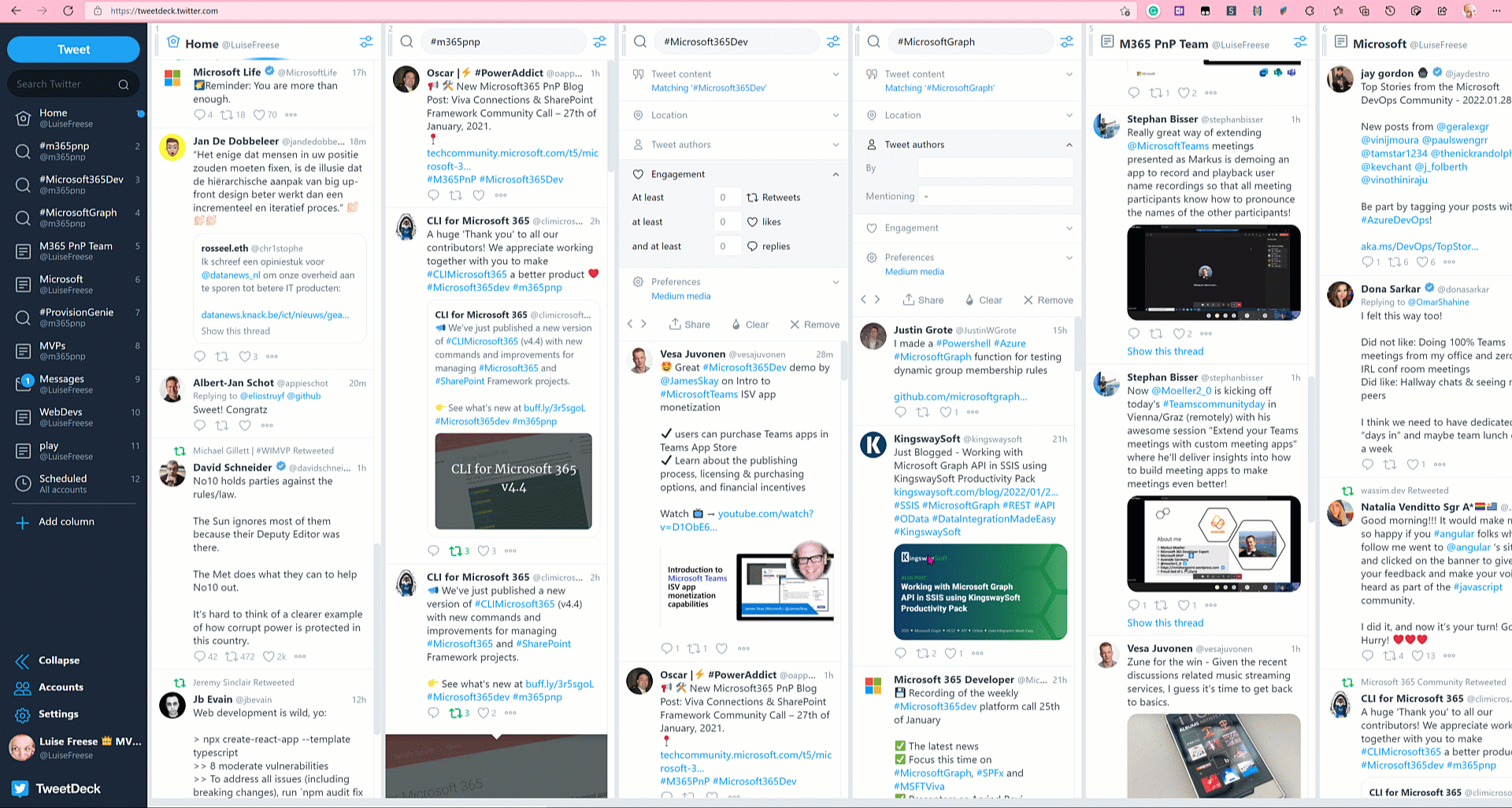This screenshot has height=808, width=1512.
Task: Share the #Microsoft365Dev column
Action: tap(690, 324)
